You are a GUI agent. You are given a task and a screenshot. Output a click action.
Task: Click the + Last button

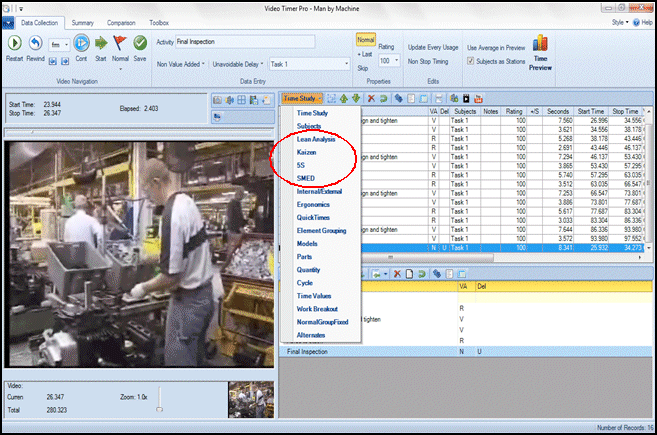[x=365, y=54]
